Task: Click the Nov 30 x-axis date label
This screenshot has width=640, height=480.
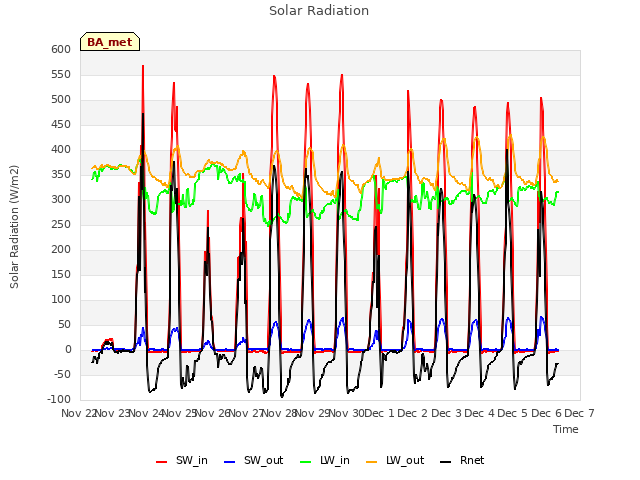Action: click(x=347, y=413)
